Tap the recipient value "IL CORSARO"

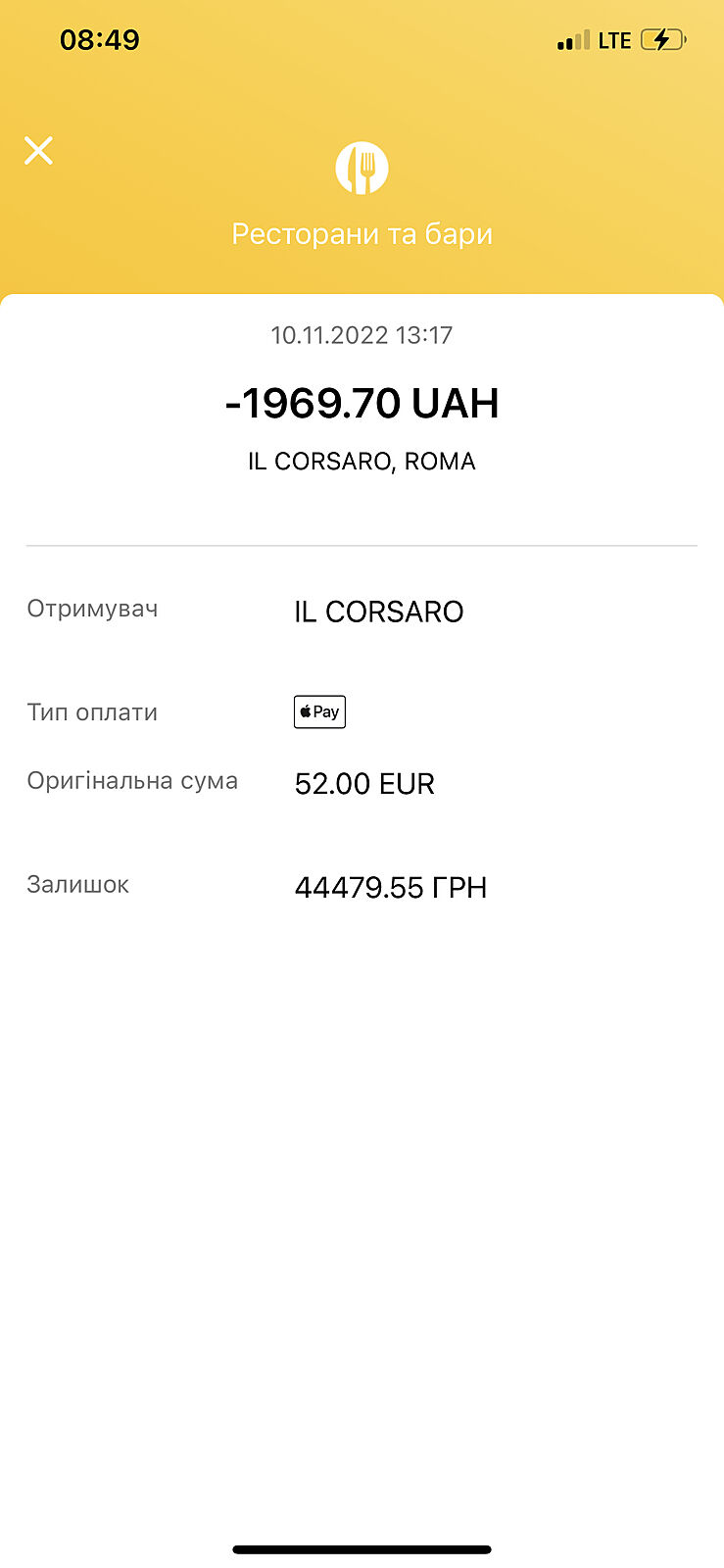pyautogui.click(x=378, y=612)
